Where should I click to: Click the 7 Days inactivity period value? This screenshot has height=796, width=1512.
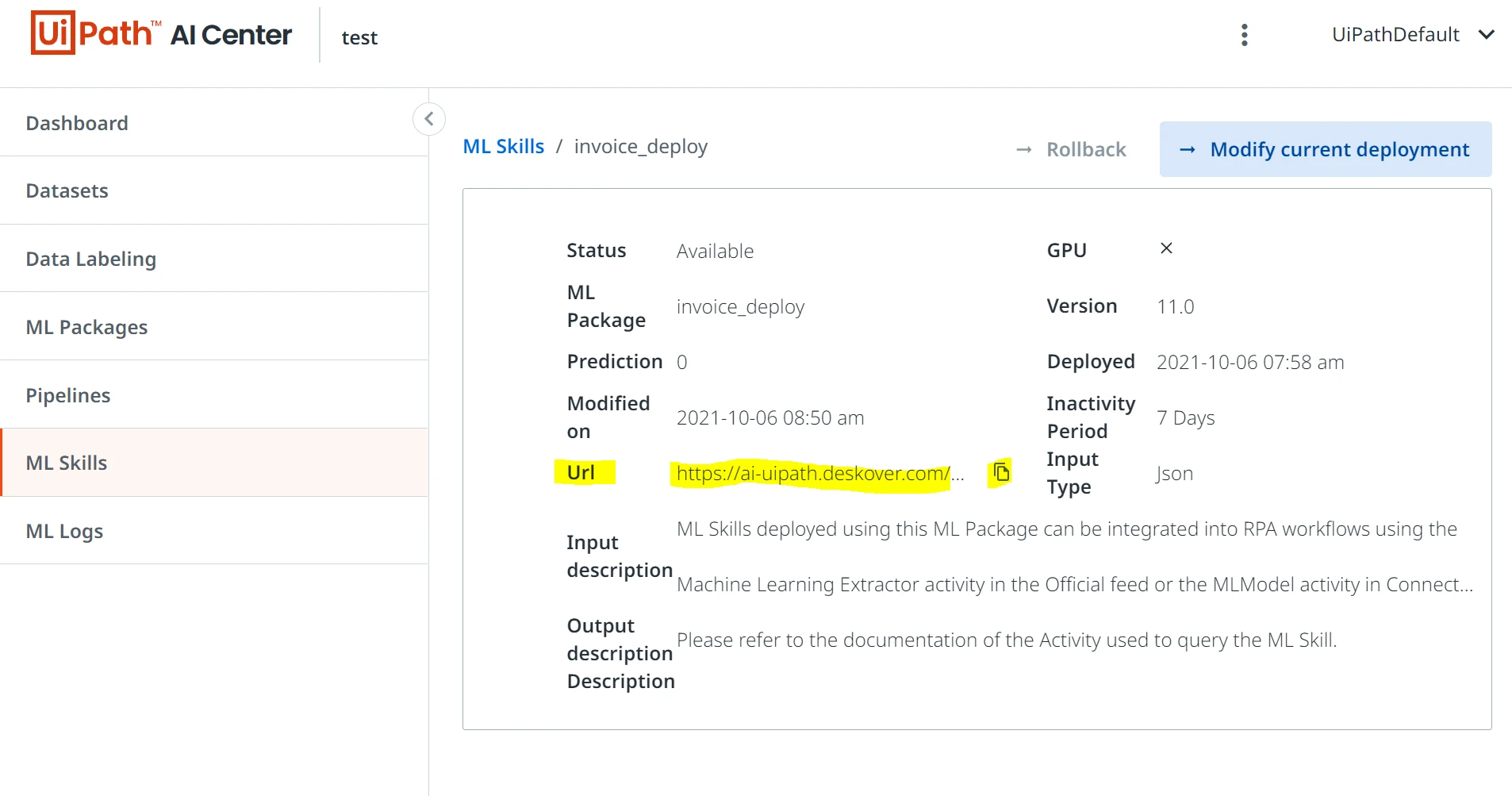click(1186, 418)
